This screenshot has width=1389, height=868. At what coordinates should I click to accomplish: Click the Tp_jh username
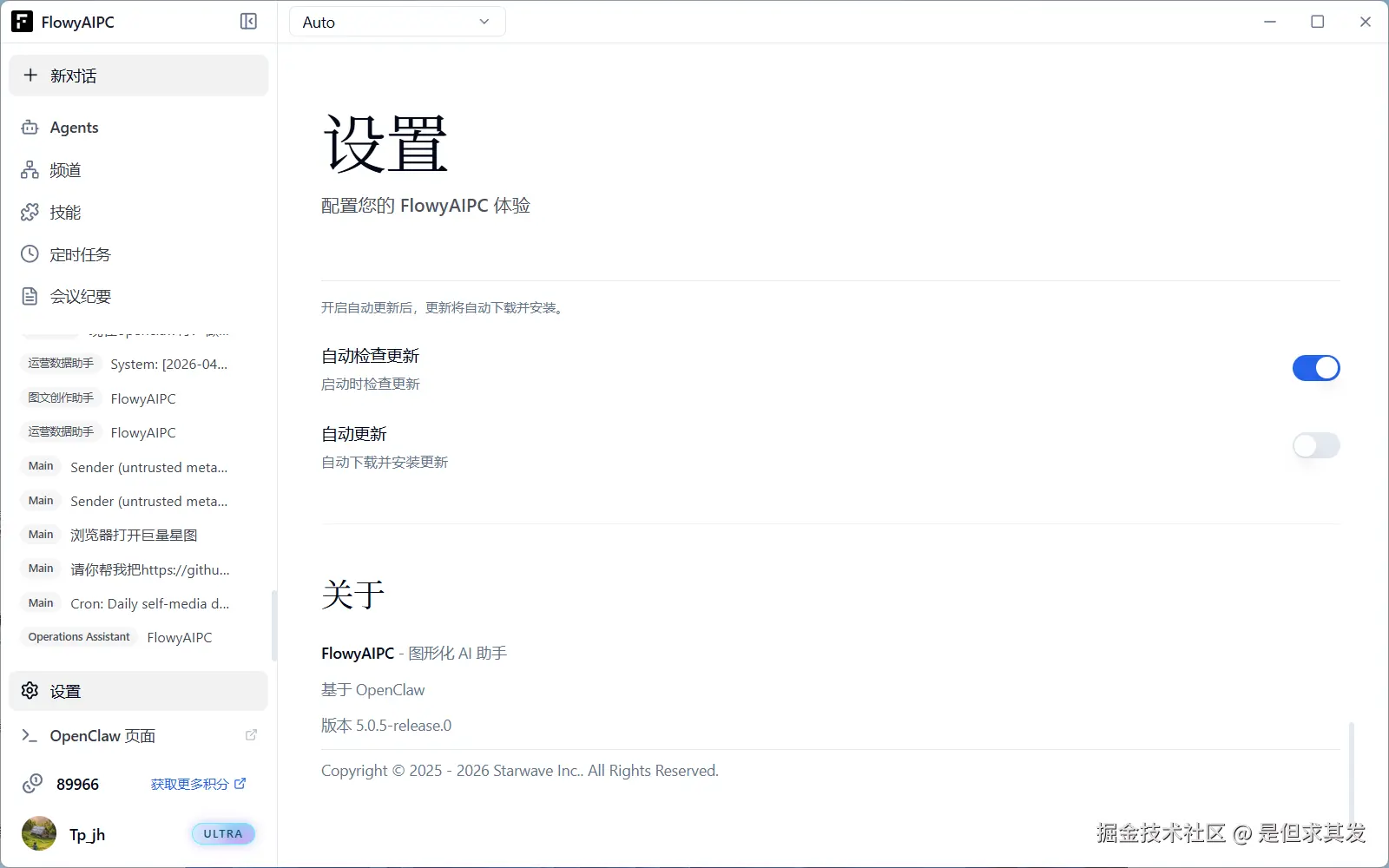pyautogui.click(x=88, y=834)
